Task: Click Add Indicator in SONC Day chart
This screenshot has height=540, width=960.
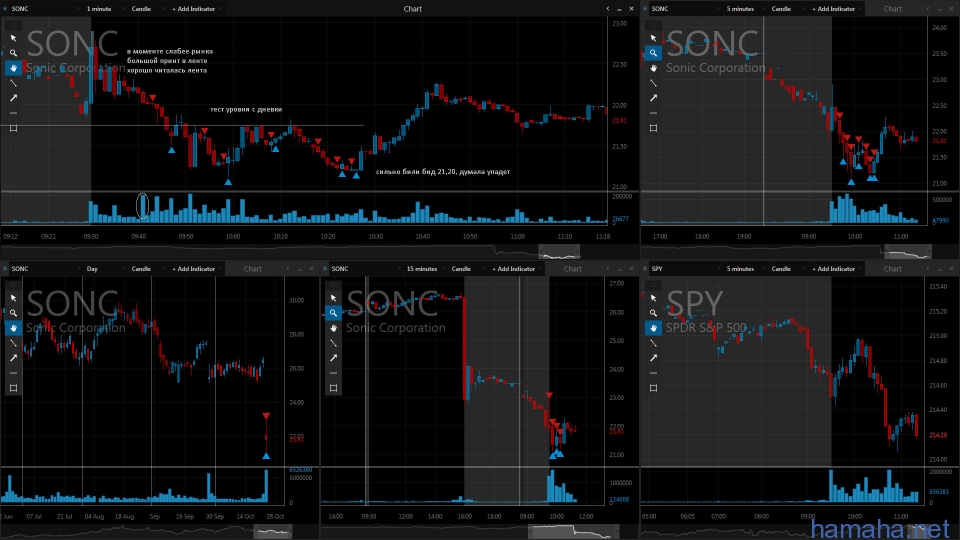Action: click(195, 269)
